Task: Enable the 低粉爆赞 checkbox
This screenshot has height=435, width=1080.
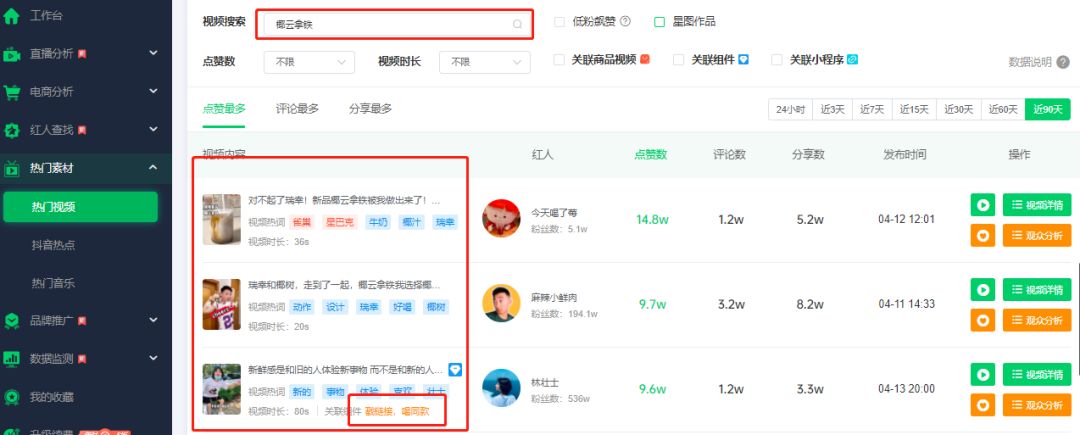Action: 559,22
